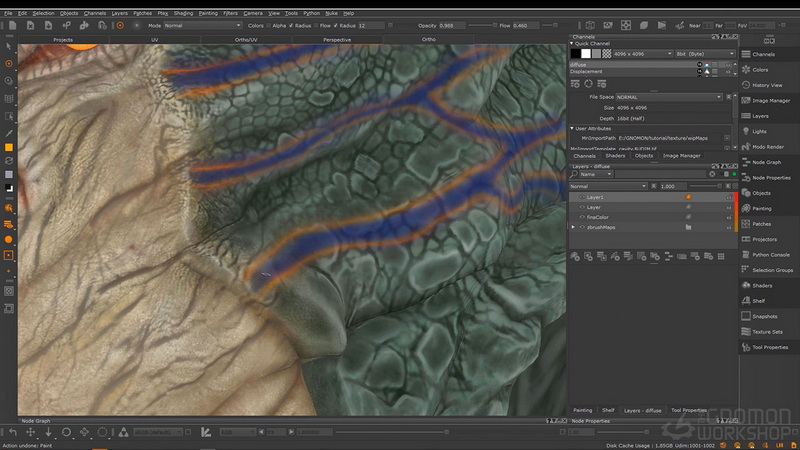Viewport: 800px width, 450px height.
Task: Select the white Quick Channel swatch
Action: 586,54
